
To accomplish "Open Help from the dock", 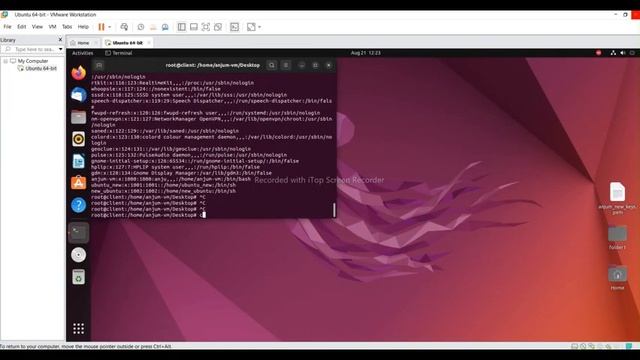I will click(78, 205).
